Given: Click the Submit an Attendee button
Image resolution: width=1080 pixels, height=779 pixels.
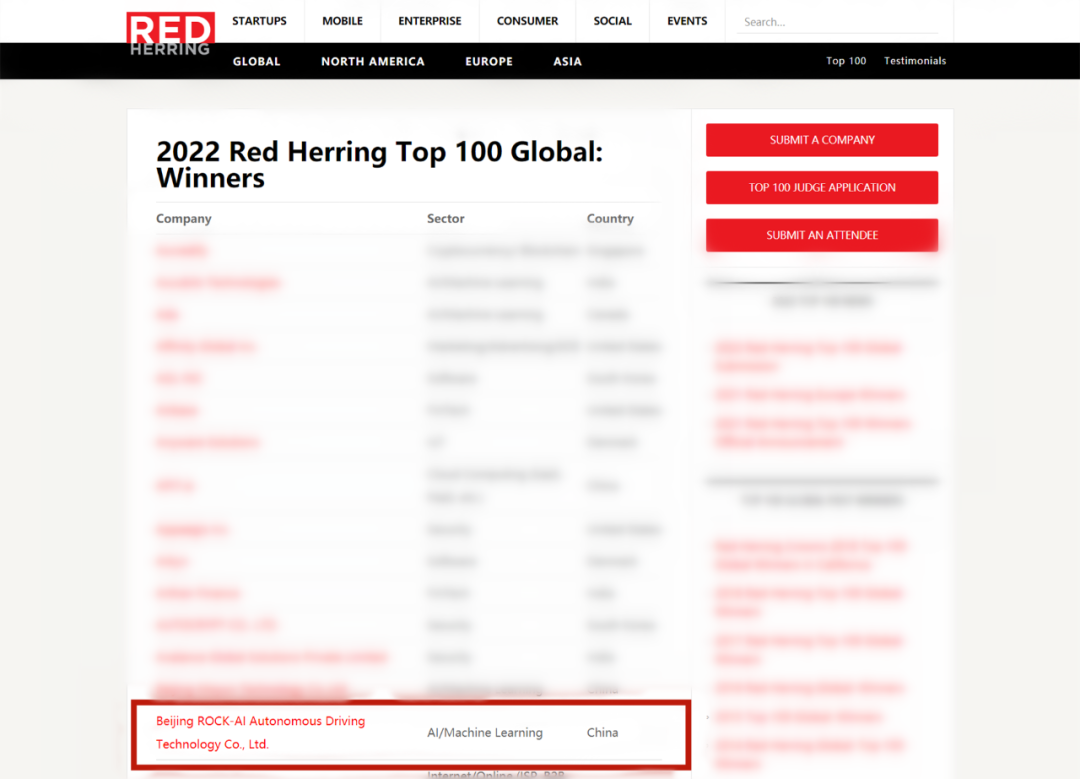Looking at the screenshot, I should pyautogui.click(x=822, y=235).
